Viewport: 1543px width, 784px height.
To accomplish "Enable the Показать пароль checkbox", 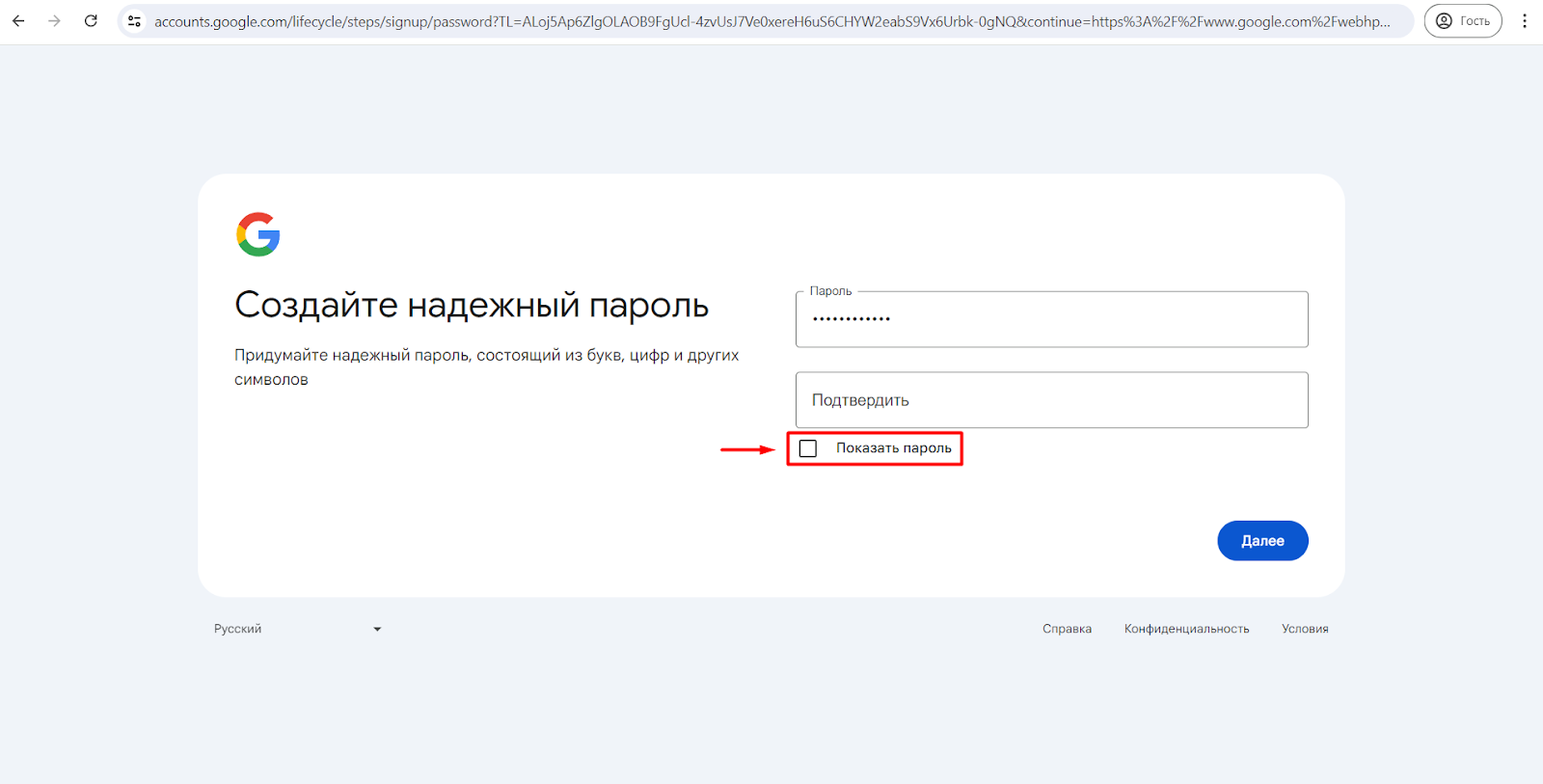I will 808,448.
